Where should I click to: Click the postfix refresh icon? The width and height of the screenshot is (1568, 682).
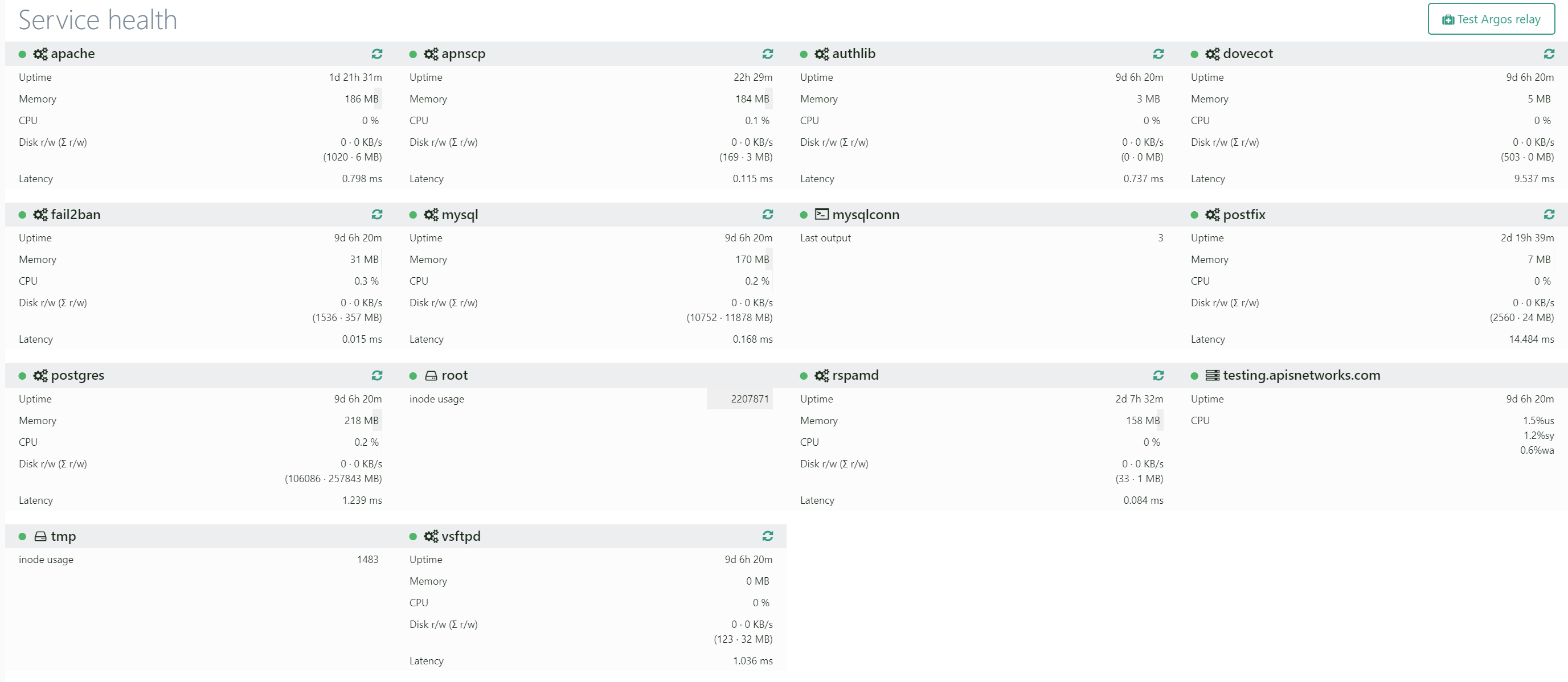(1549, 215)
